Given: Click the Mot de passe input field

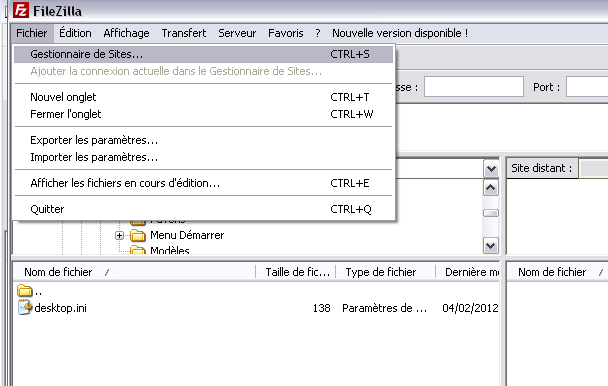Looking at the screenshot, I should 474,87.
